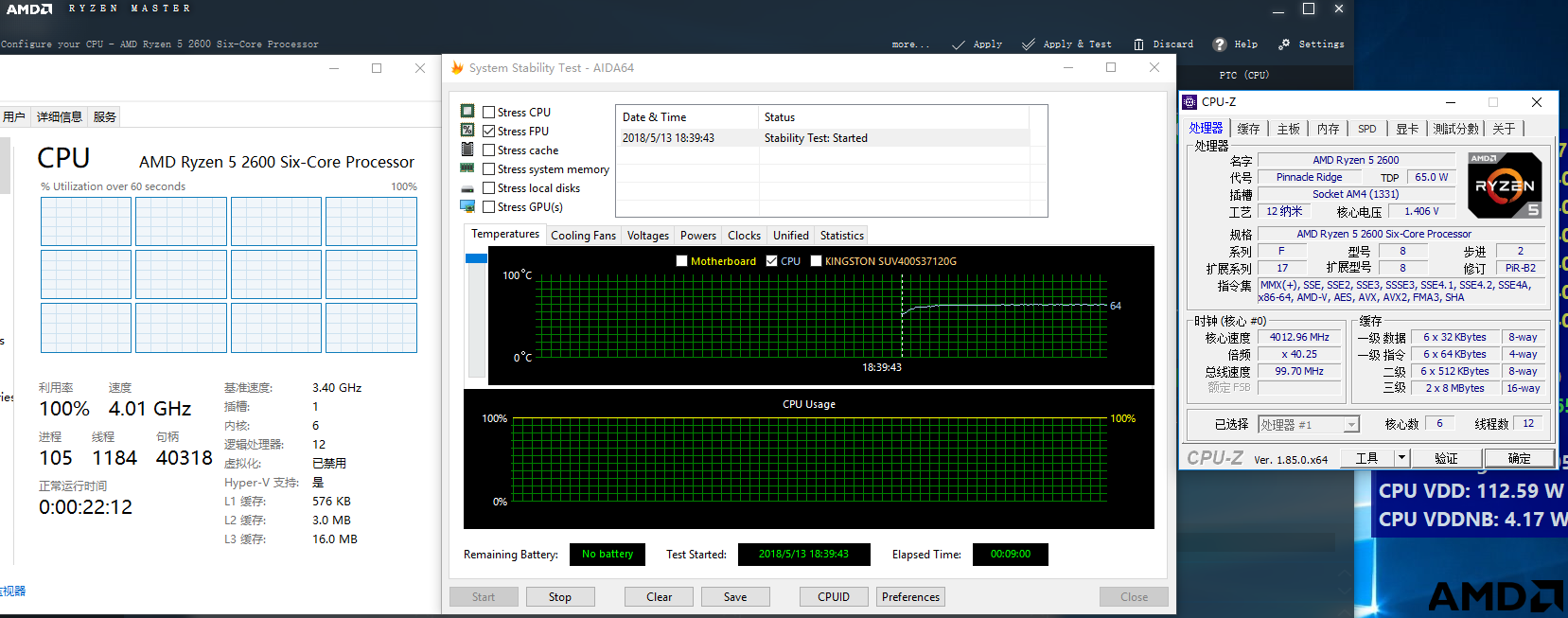
Task: Hide CPU temperature in graph
Action: [771, 261]
